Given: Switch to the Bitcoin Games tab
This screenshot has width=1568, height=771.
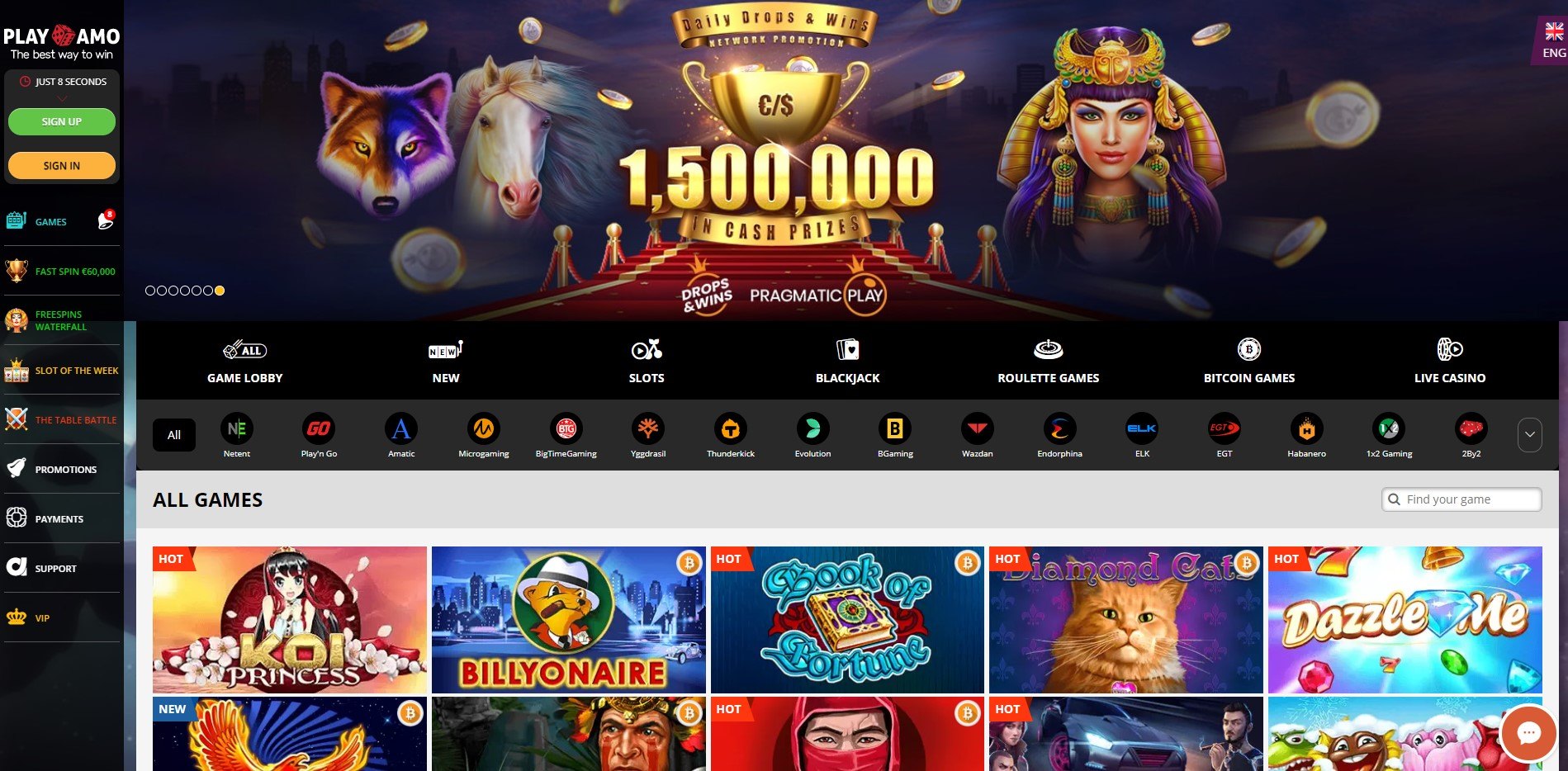Looking at the screenshot, I should [x=1248, y=361].
